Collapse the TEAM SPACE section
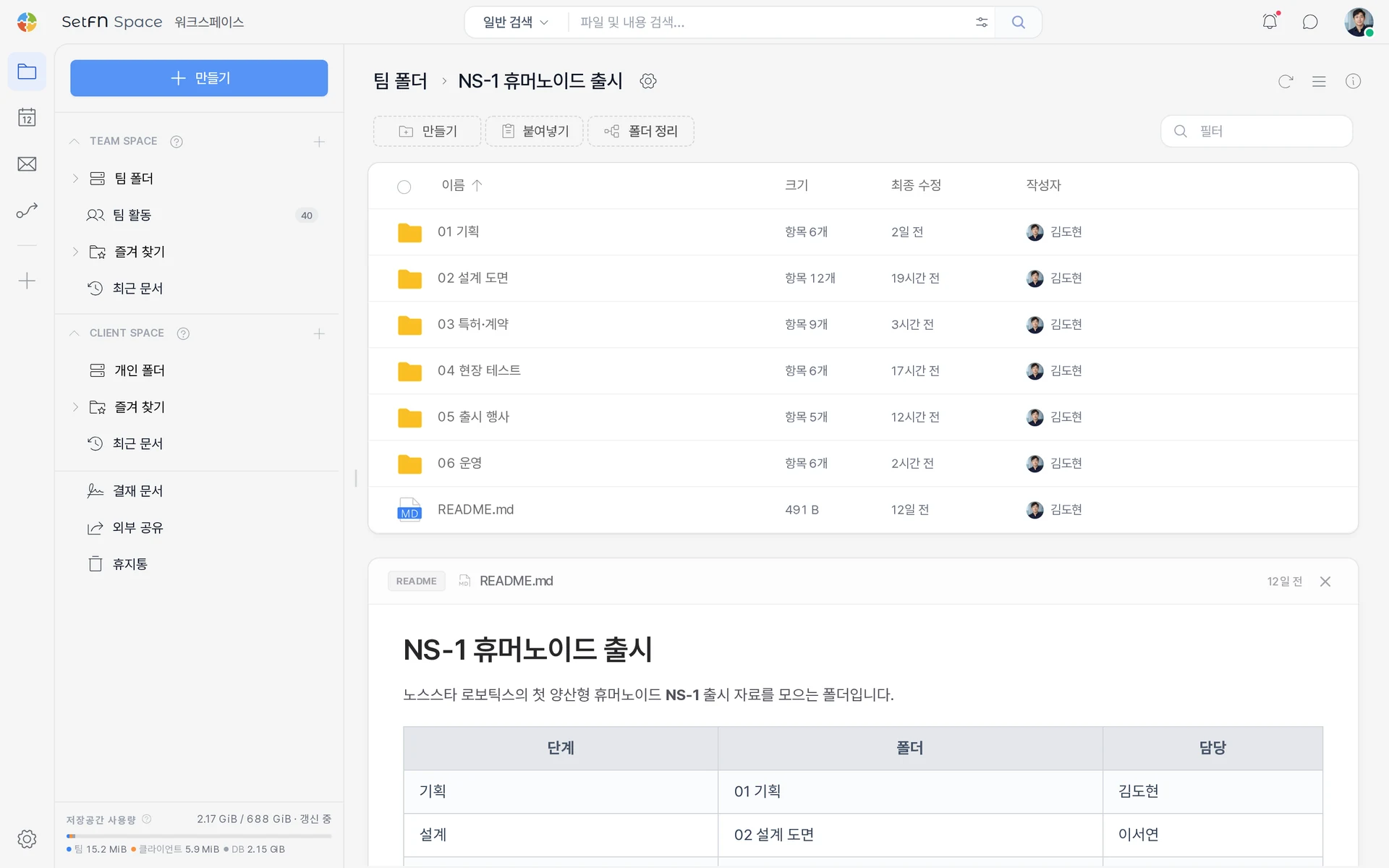The height and width of the screenshot is (868, 1389). pos(74,141)
